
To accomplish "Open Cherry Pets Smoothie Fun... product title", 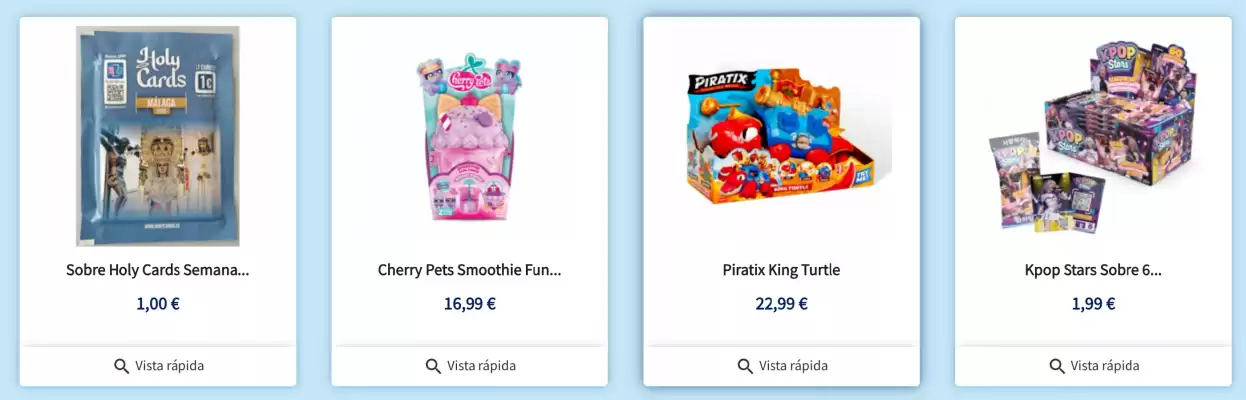I will [470, 270].
